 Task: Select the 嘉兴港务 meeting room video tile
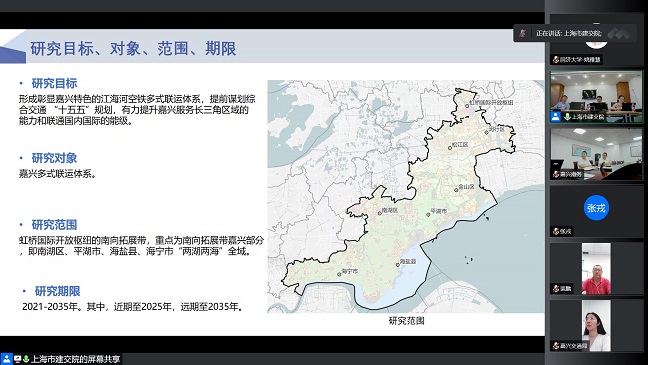596,154
